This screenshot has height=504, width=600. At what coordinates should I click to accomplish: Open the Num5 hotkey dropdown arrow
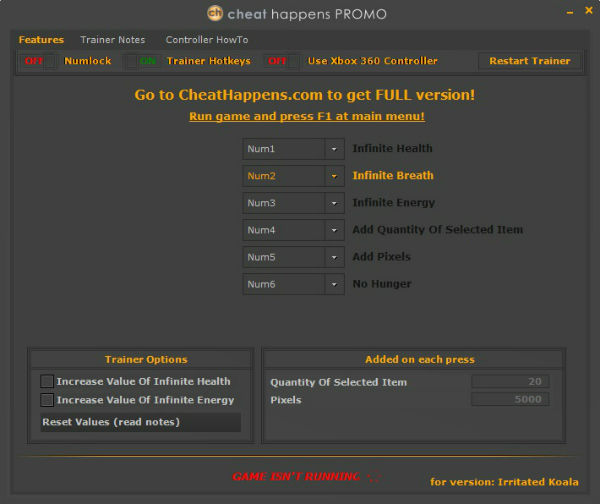334,257
